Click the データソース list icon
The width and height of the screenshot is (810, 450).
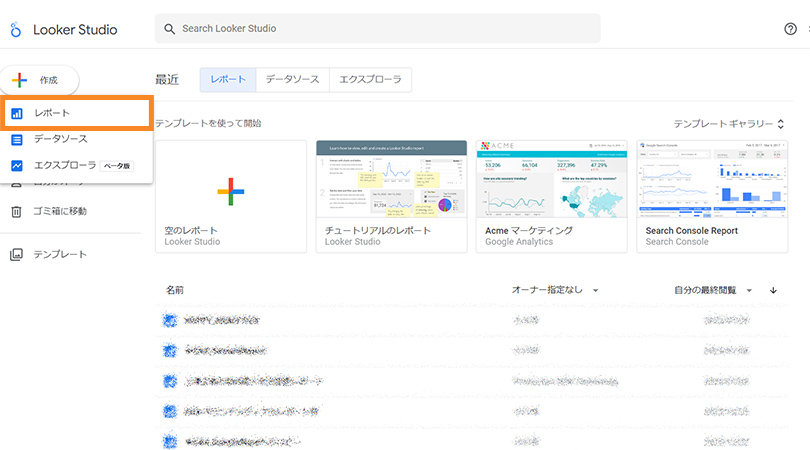click(x=17, y=139)
